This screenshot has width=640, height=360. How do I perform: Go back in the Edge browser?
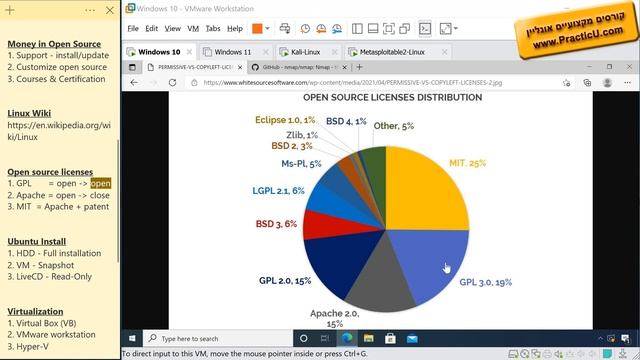[x=134, y=82]
